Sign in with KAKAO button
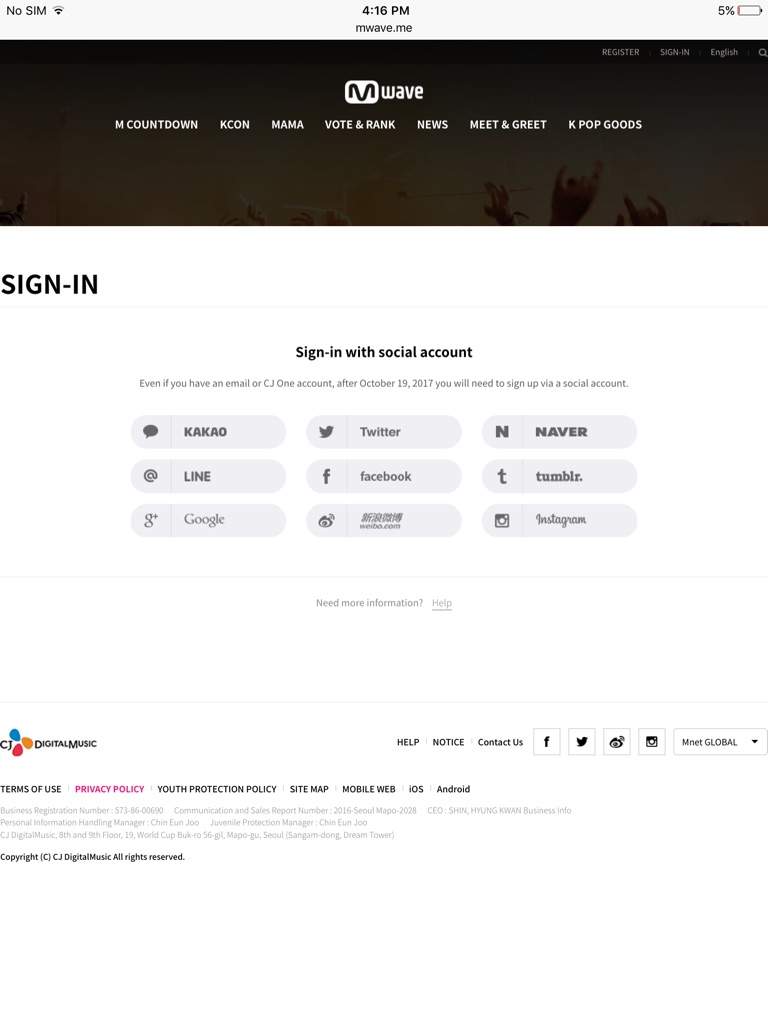The height and width of the screenshot is (1024, 768). [x=208, y=432]
